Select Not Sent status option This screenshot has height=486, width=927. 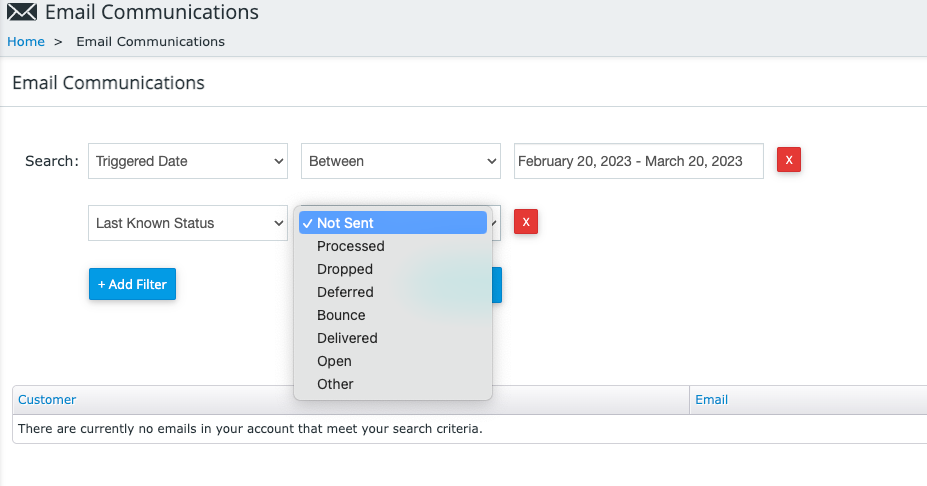coord(393,223)
